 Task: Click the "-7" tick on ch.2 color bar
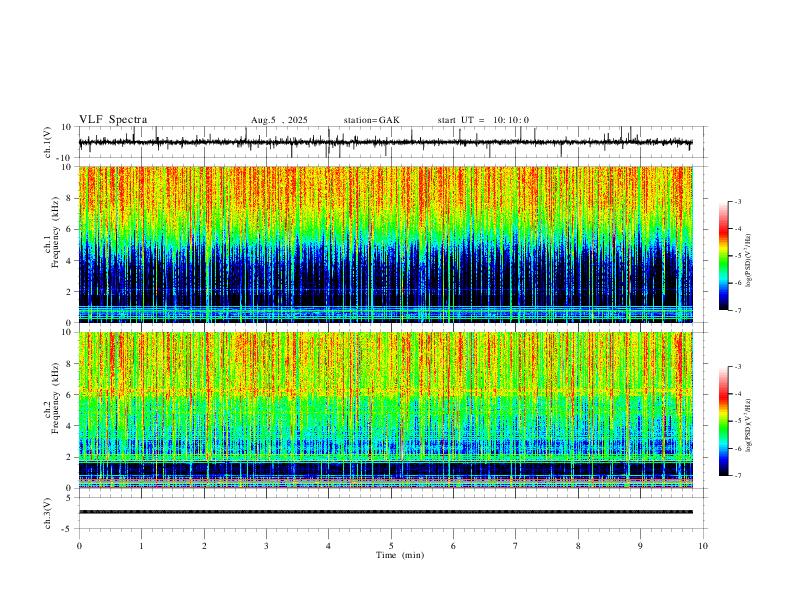[737, 476]
